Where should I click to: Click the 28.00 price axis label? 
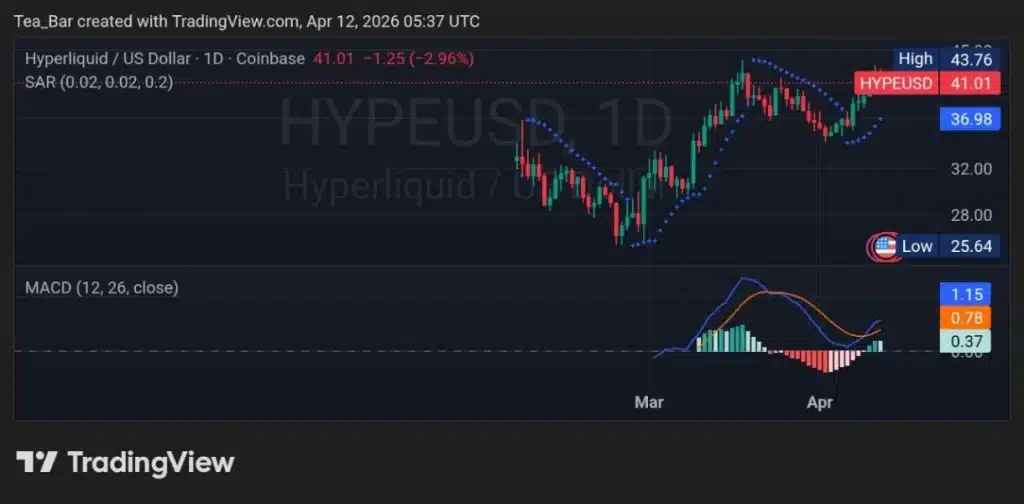[971, 215]
